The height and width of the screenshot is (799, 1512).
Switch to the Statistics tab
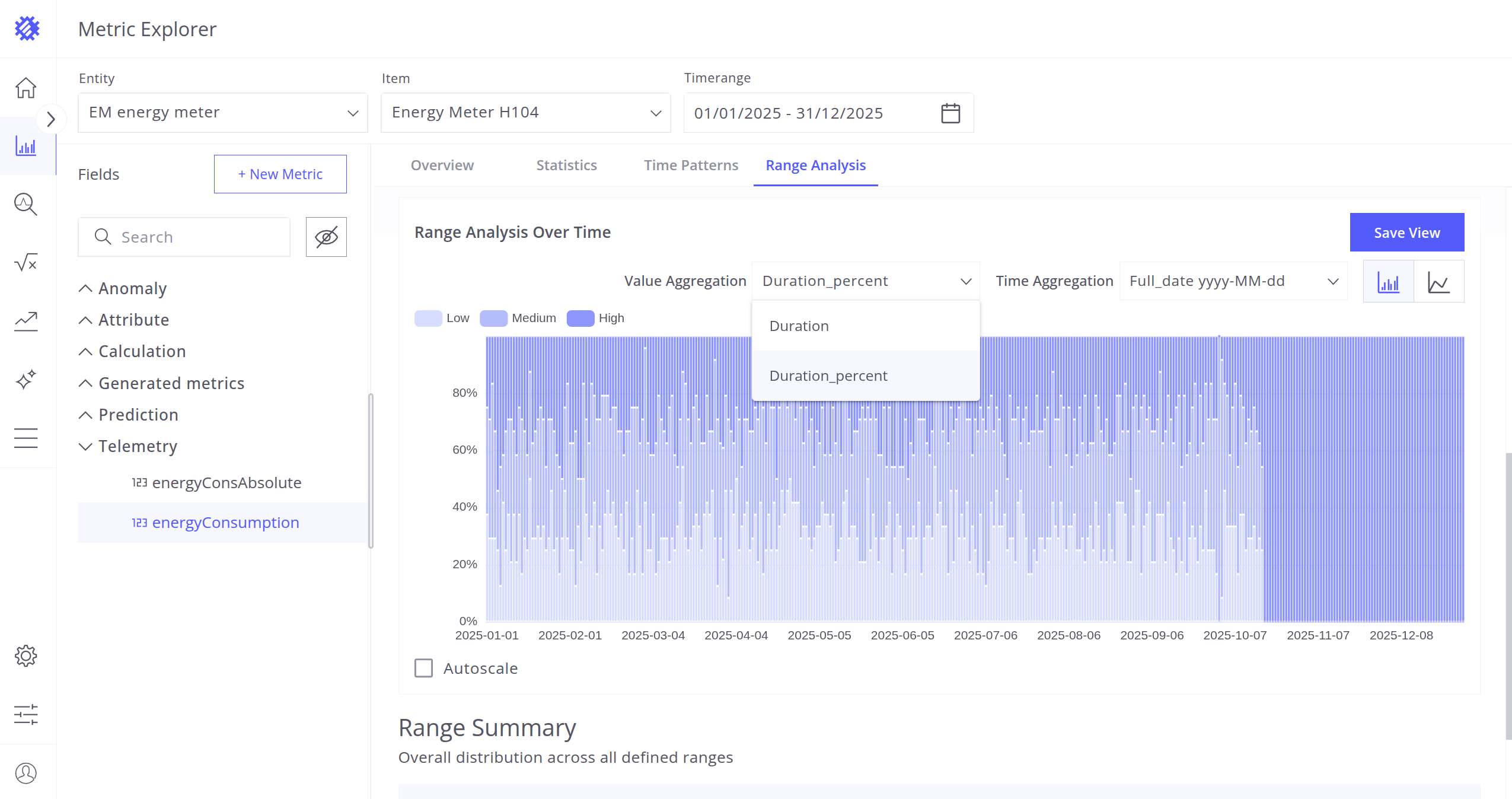(566, 165)
